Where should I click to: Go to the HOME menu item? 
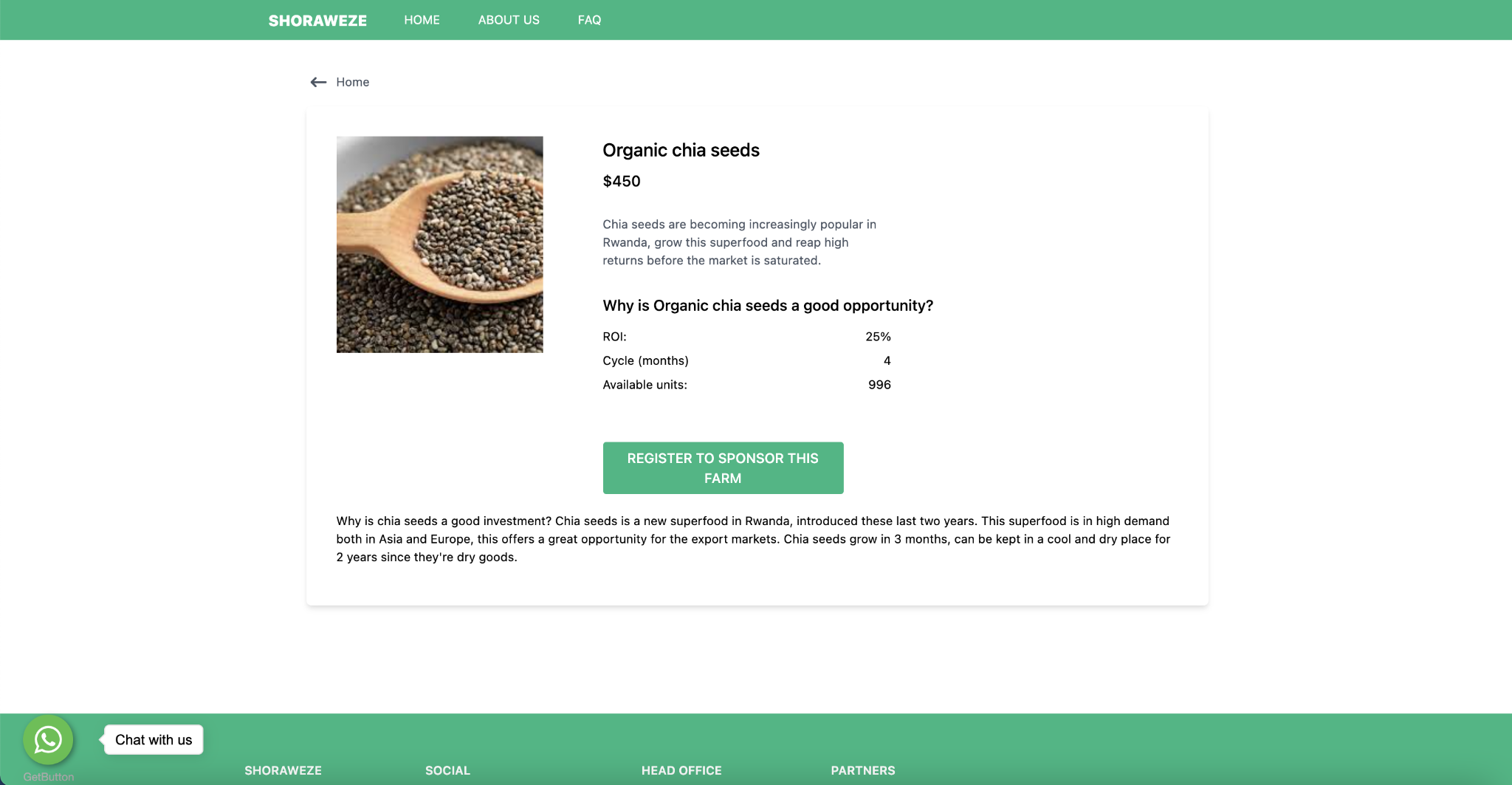422,20
